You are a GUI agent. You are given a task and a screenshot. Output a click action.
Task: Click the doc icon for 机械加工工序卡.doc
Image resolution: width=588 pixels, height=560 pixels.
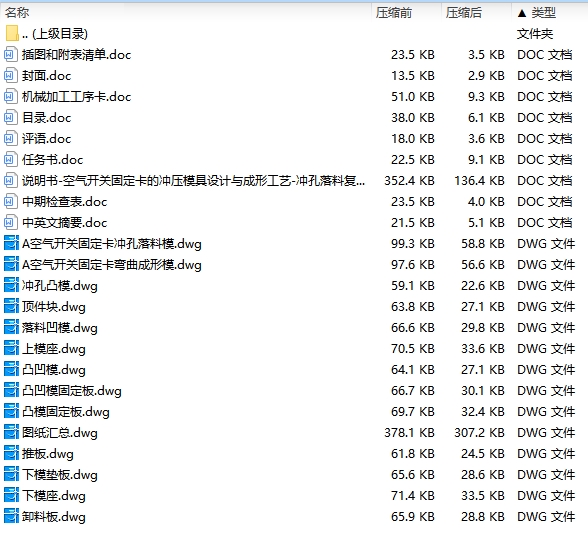coord(10,97)
